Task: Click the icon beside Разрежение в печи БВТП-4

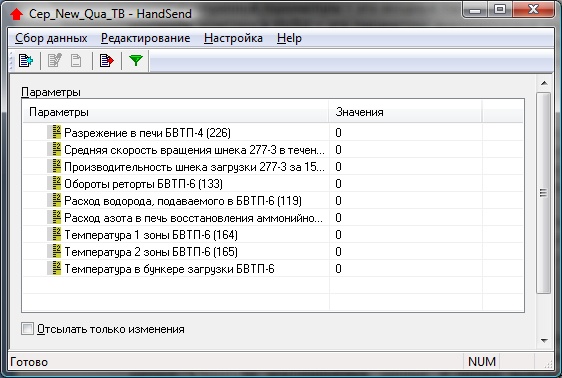Action: pos(55,132)
